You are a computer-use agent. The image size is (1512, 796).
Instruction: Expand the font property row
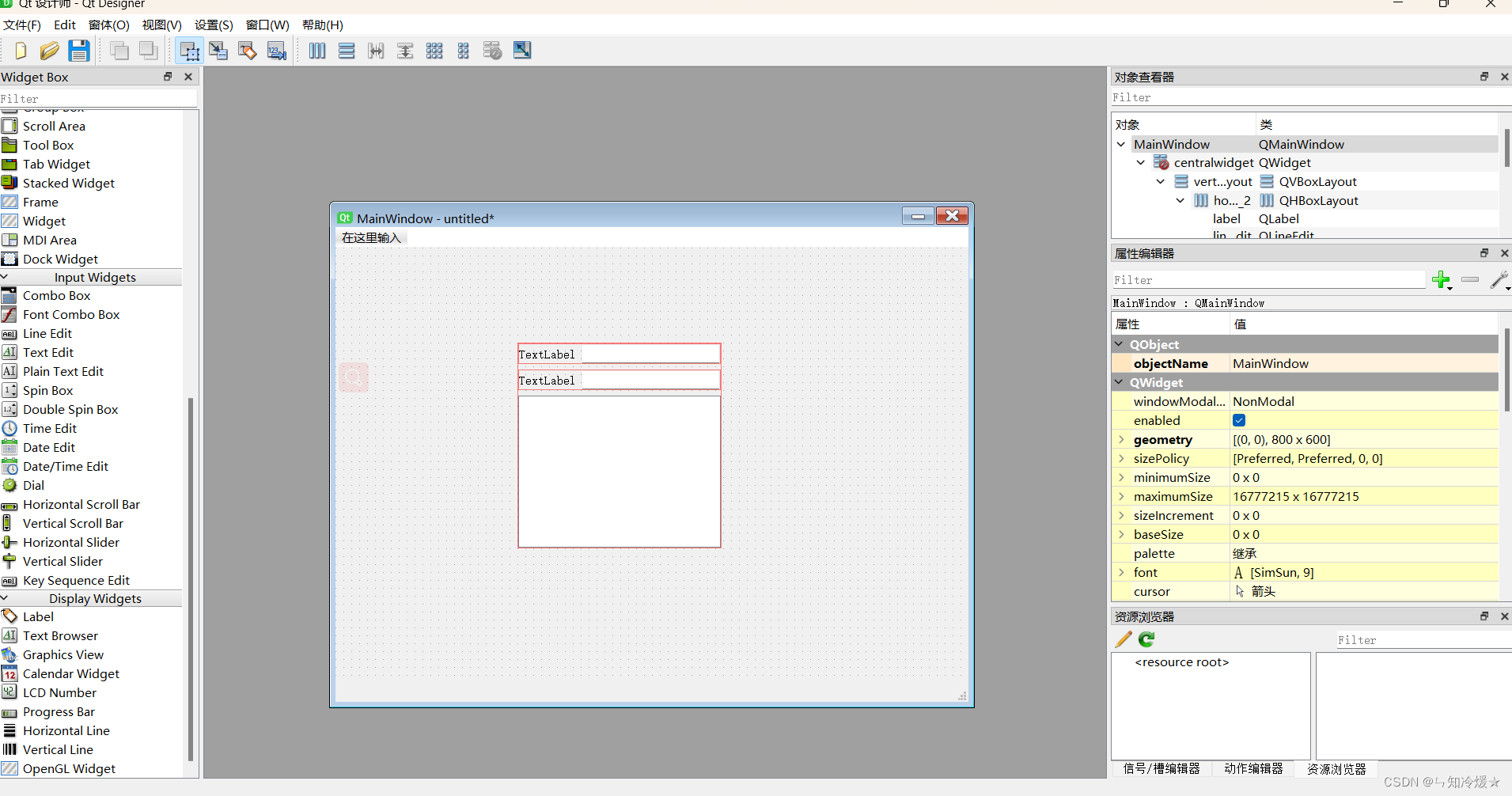coord(1121,573)
